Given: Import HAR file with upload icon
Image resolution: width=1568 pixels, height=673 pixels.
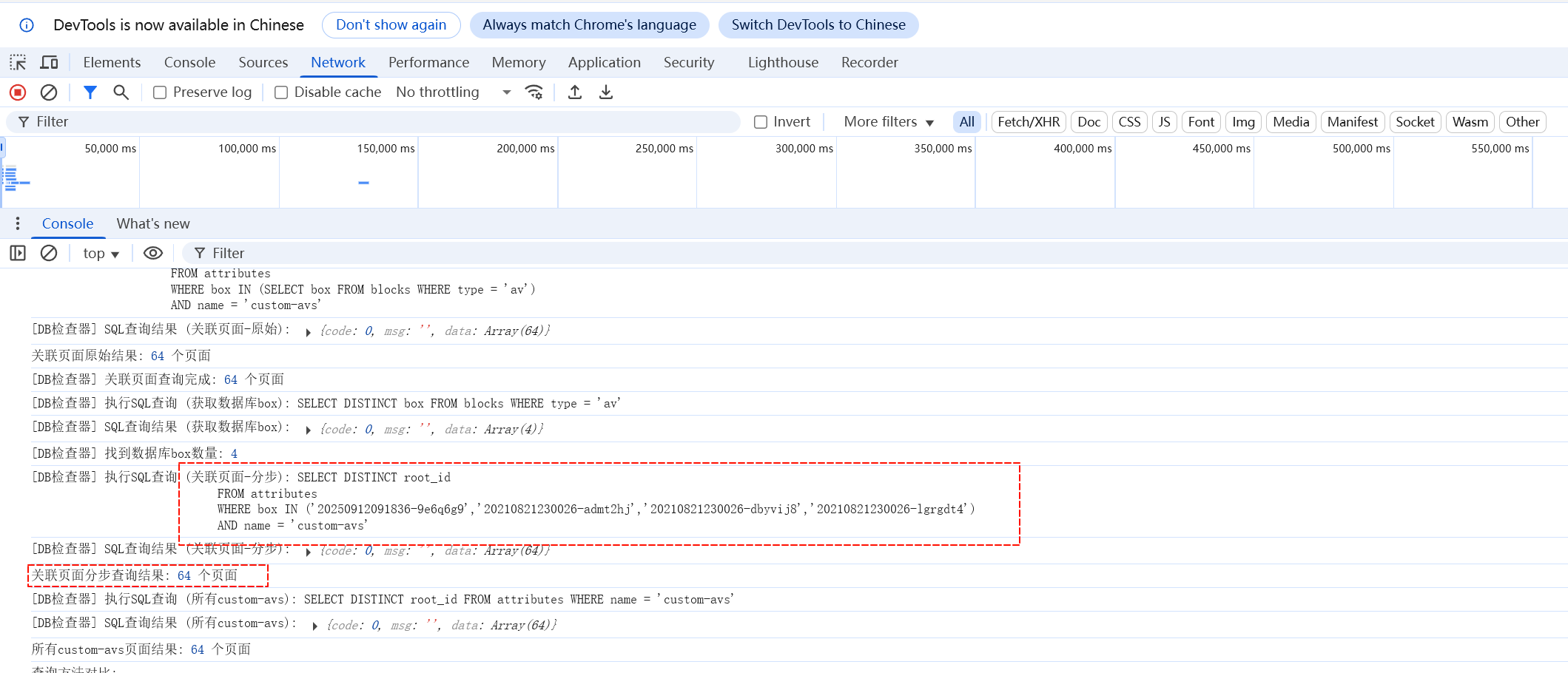Looking at the screenshot, I should point(575,92).
